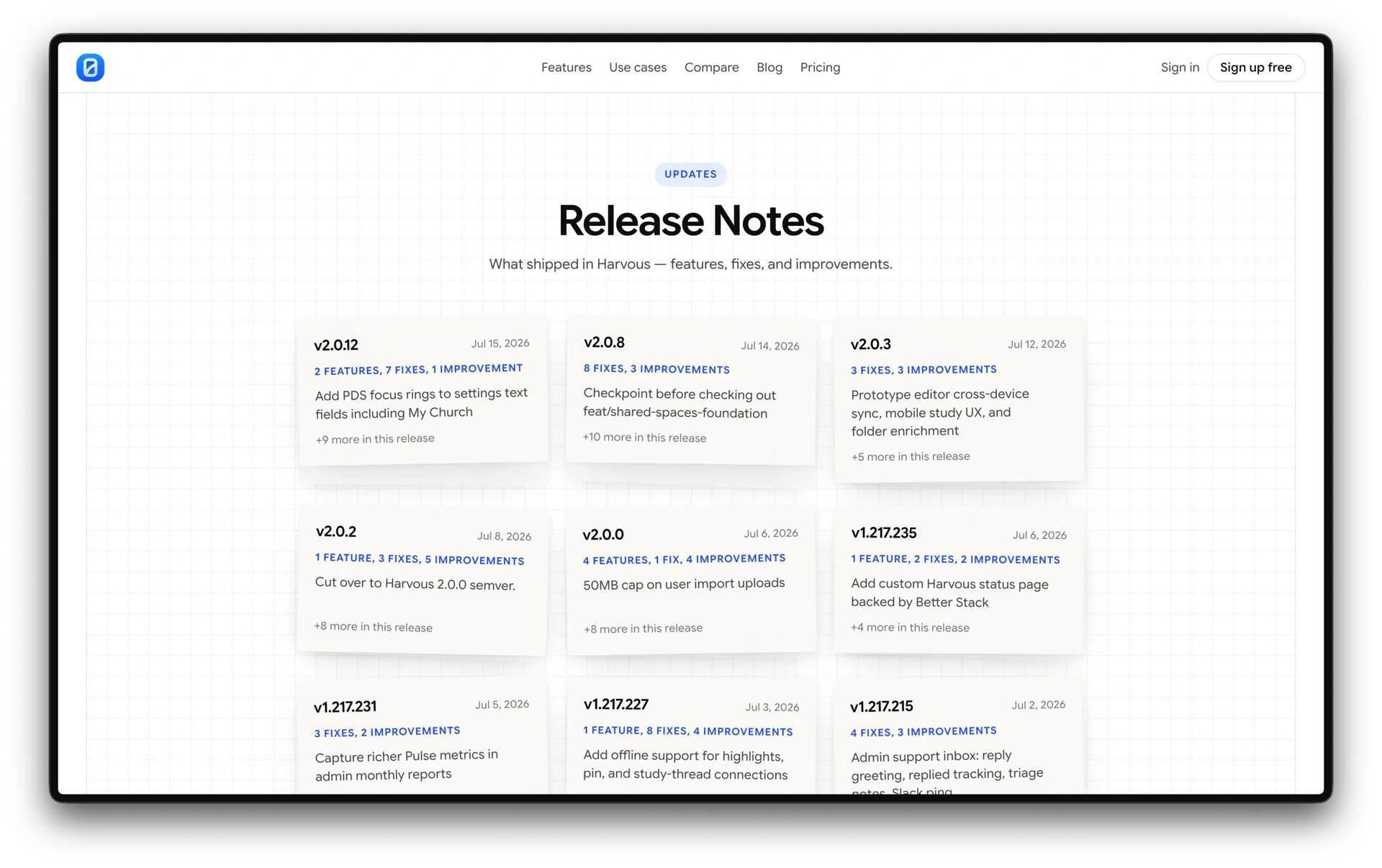Image resolution: width=1382 pixels, height=868 pixels.
Task: Click 'Capture richer Pulse metrics' description
Action: [x=407, y=764]
